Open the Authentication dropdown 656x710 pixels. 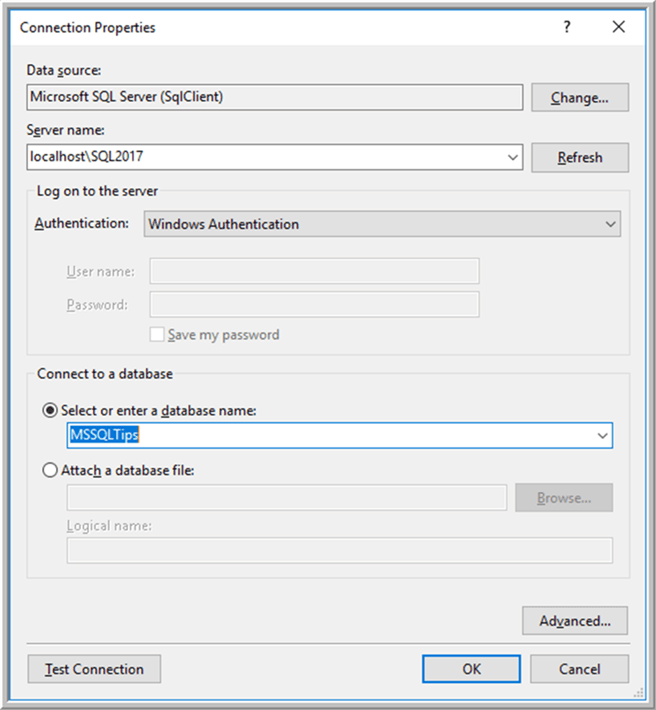click(382, 224)
